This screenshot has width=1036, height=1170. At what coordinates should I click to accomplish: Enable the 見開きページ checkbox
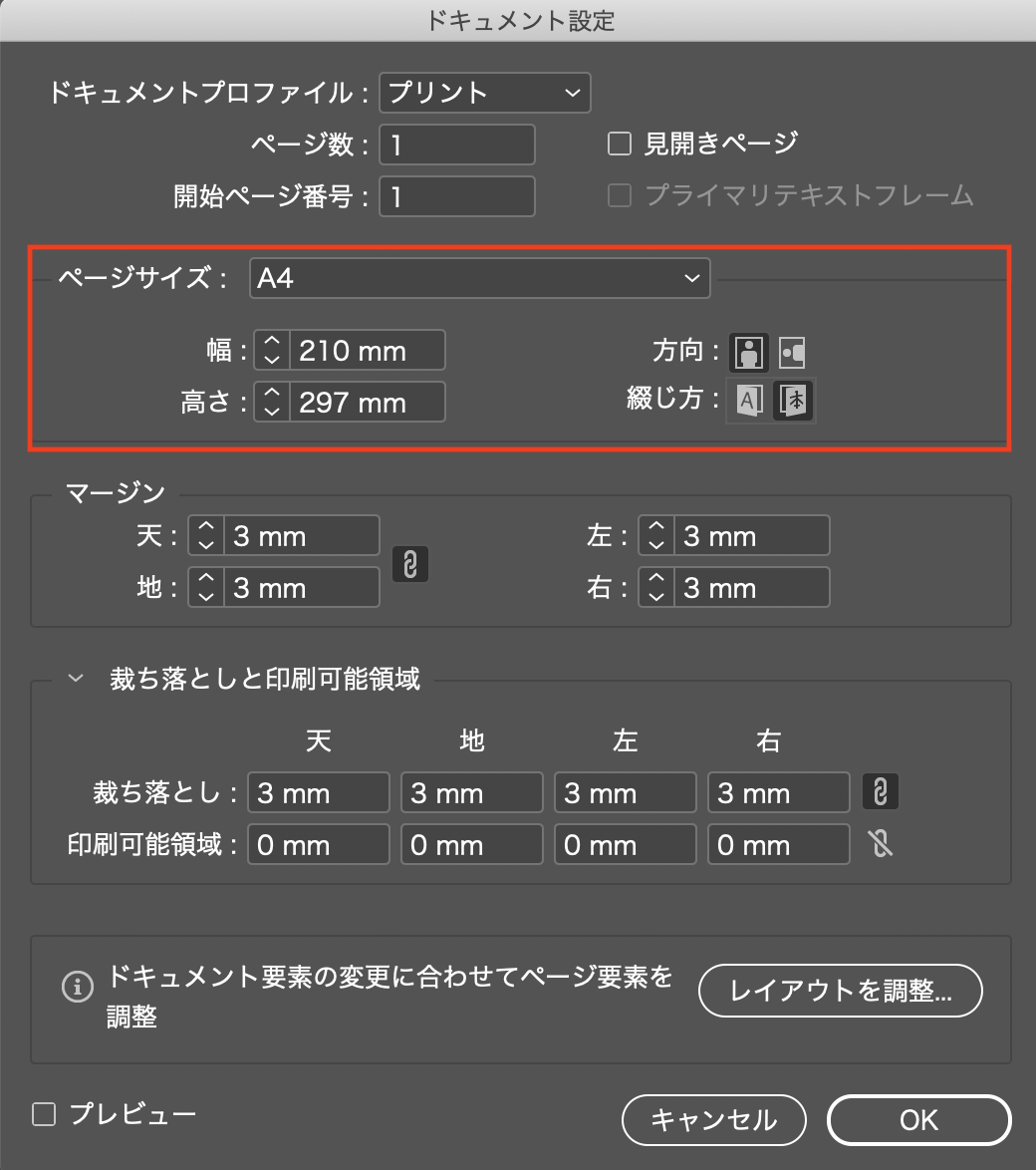point(620,145)
